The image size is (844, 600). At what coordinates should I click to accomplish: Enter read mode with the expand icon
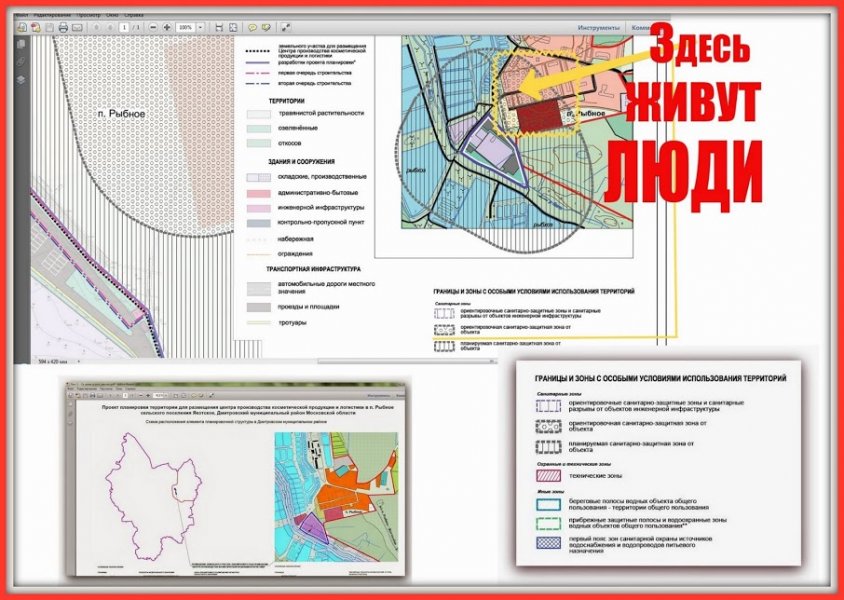point(285,28)
